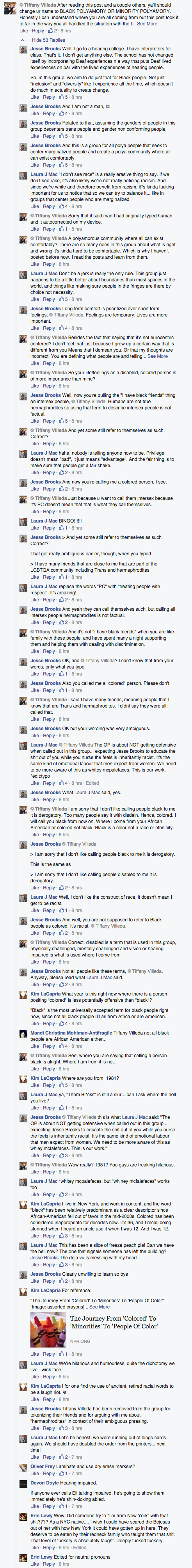This screenshot has height=1568, width=192.
Task: Click thumbs-up icon under Laura J Mac's BINGO comment
Action: [62, 528]
